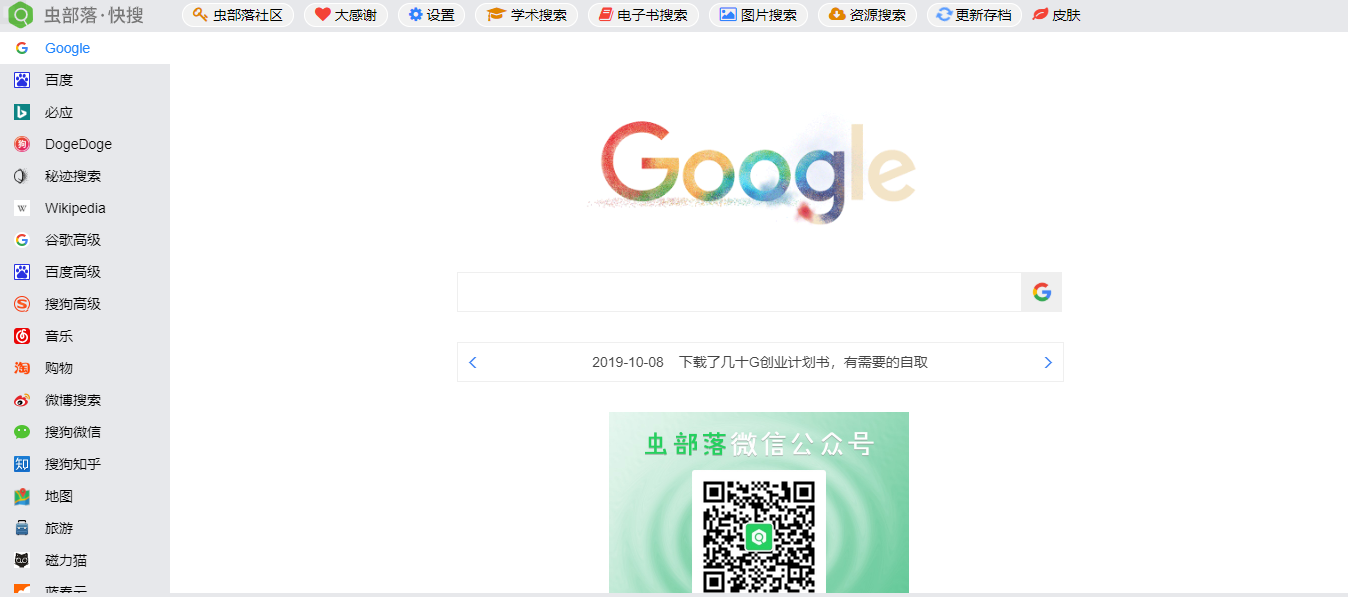1348x597 pixels.
Task: Select 百度高级 icon in sidebar
Action: [22, 272]
